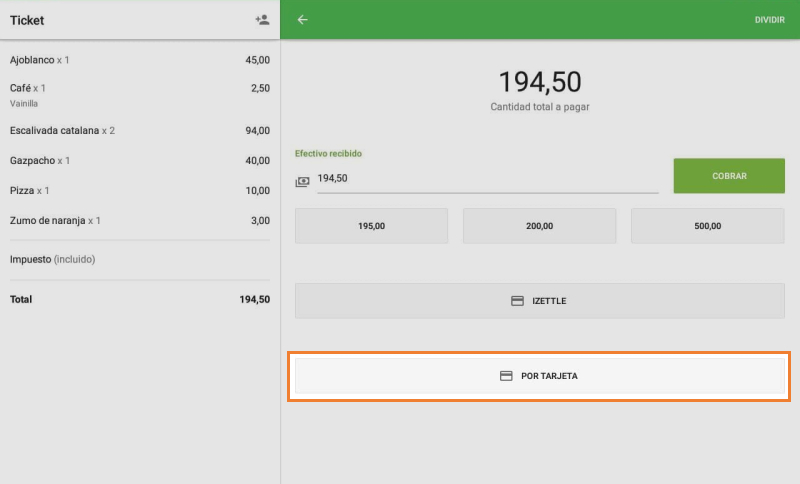Open DIVIDIR to split the payment
Image resolution: width=800 pixels, height=484 pixels.
(769, 20)
